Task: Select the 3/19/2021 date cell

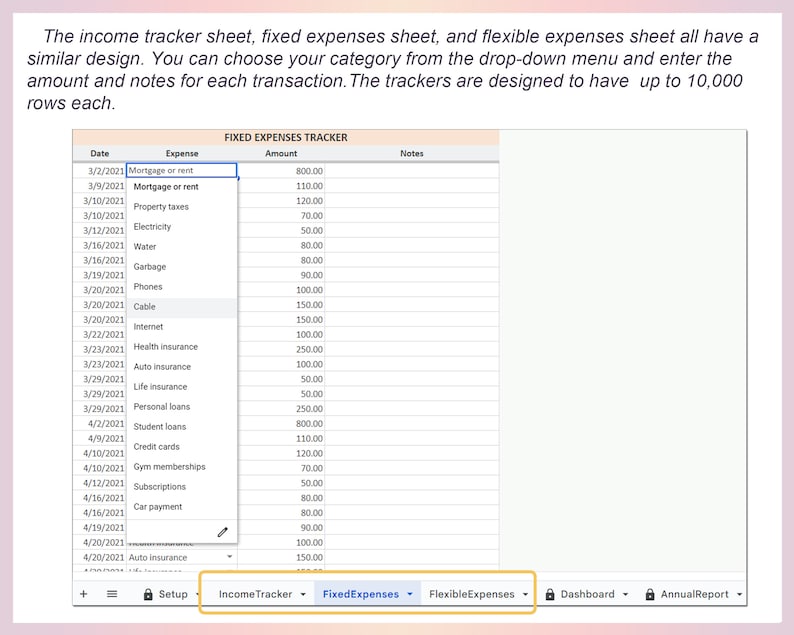Action: pyautogui.click(x=100, y=275)
